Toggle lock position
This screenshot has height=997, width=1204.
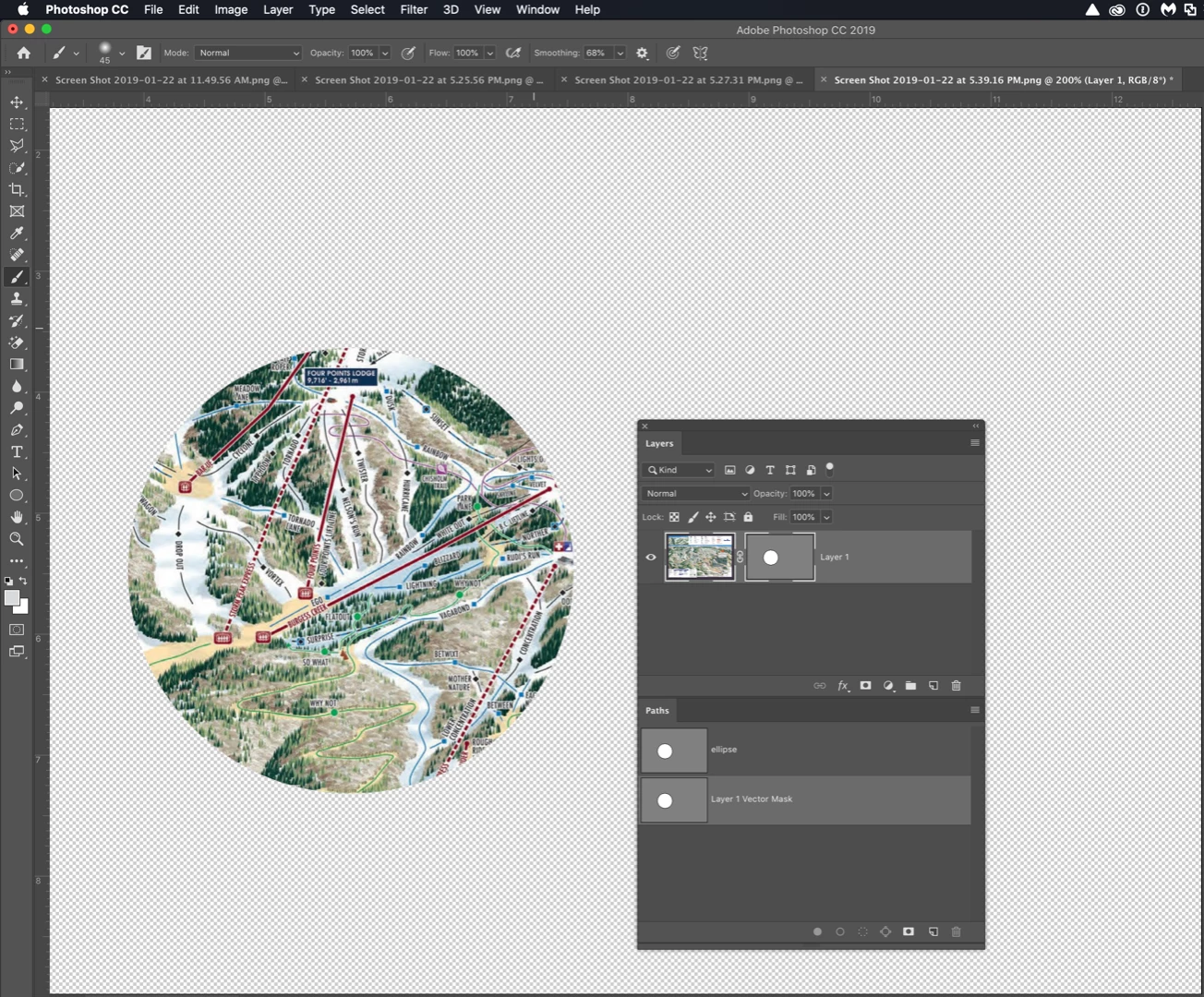711,517
